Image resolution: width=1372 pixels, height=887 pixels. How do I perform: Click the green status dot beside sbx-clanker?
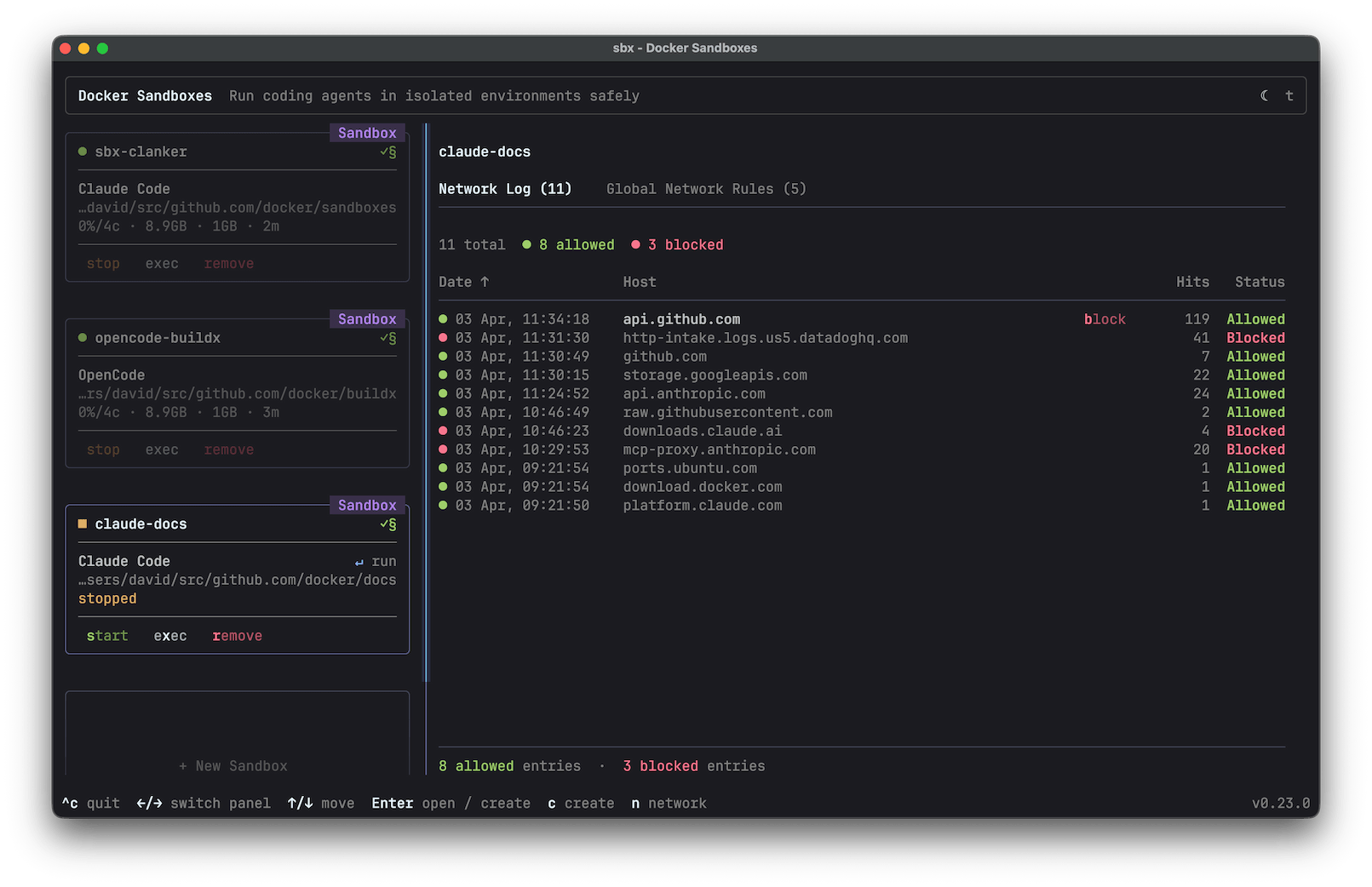pos(82,151)
